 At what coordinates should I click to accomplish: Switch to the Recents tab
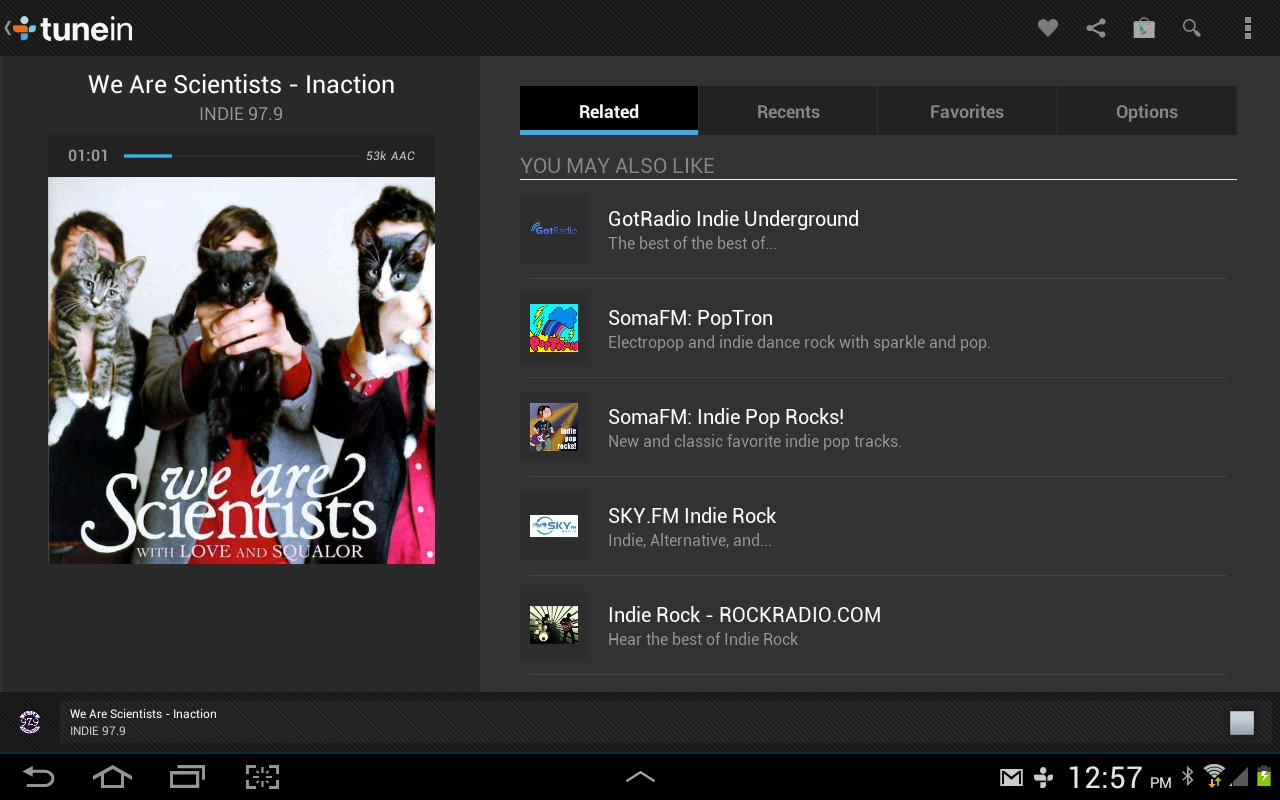coord(788,111)
